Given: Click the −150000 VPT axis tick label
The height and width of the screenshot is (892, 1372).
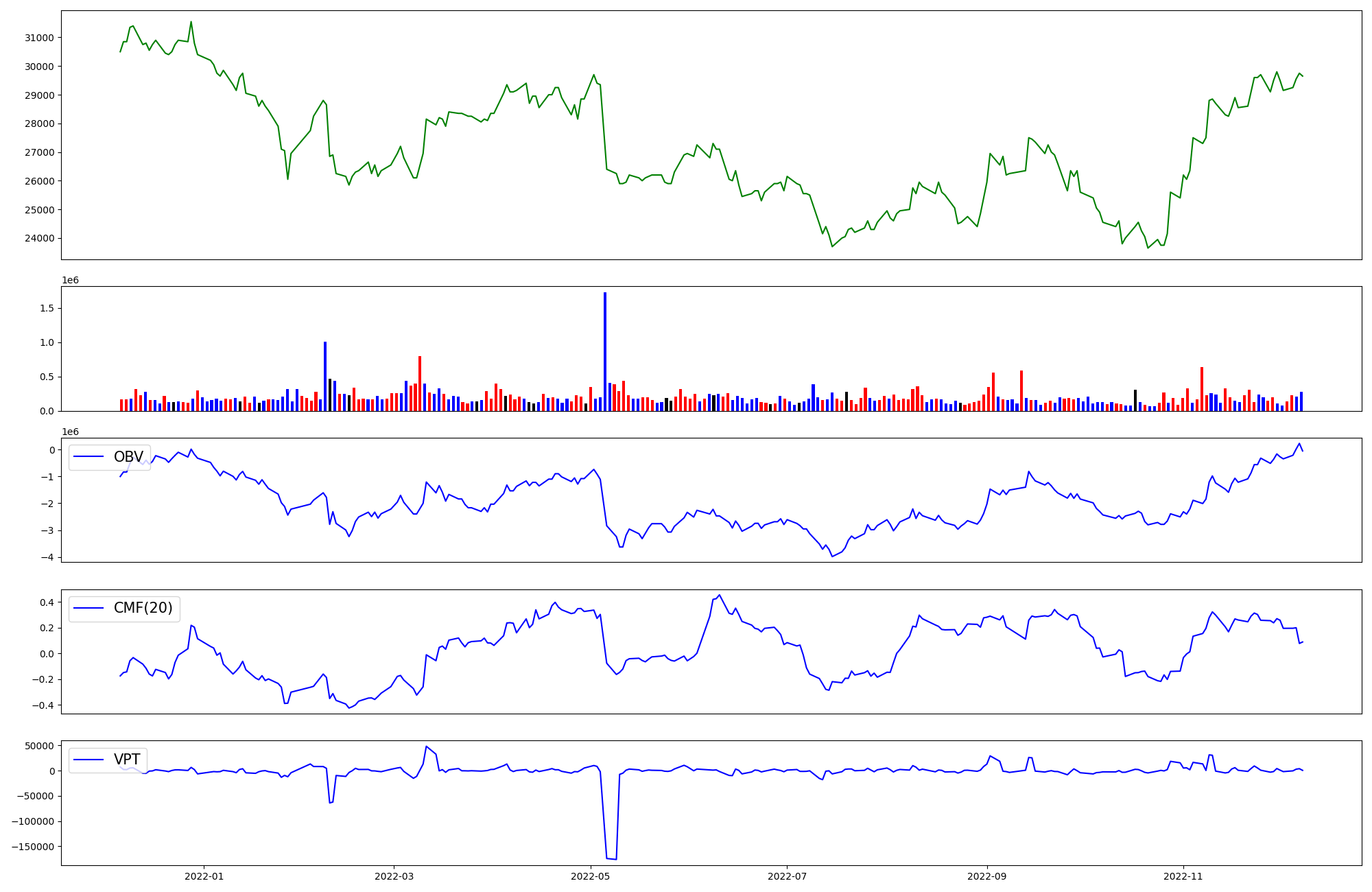Looking at the screenshot, I should (x=32, y=847).
